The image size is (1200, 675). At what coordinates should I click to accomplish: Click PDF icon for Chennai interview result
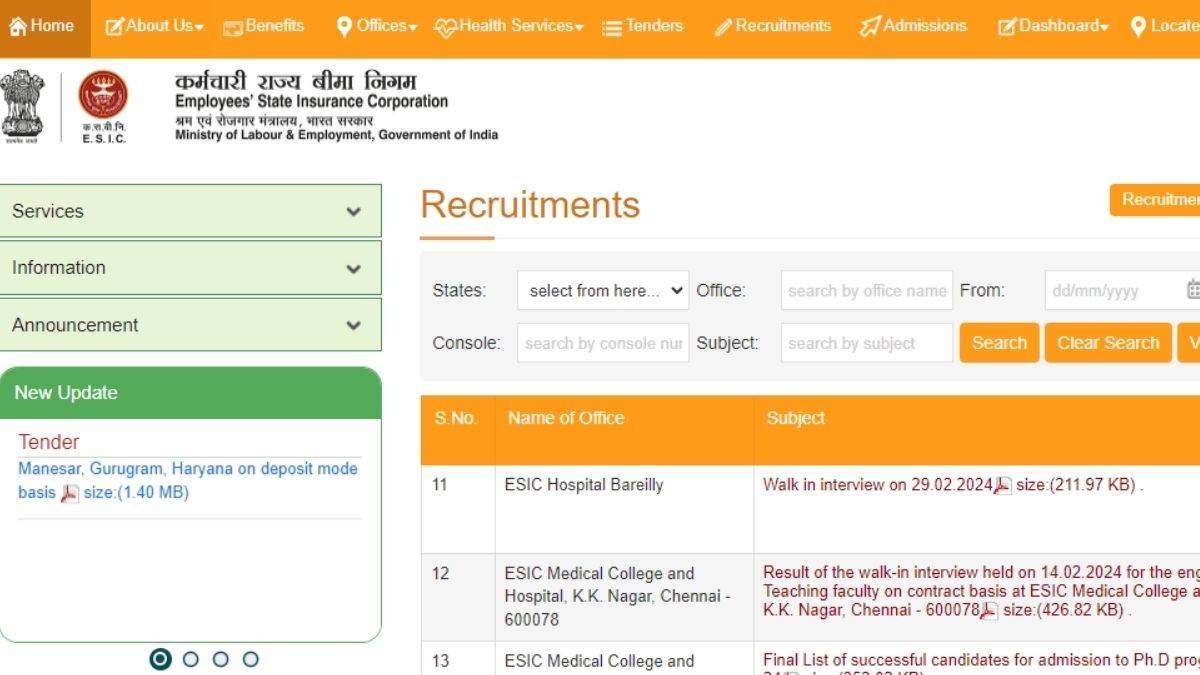pyautogui.click(x=989, y=611)
